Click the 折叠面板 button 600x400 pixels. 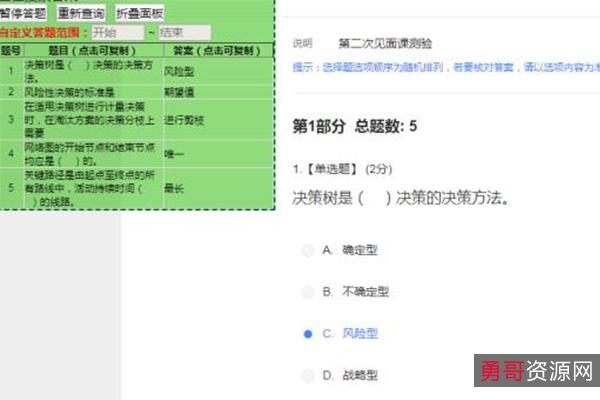[x=140, y=14]
